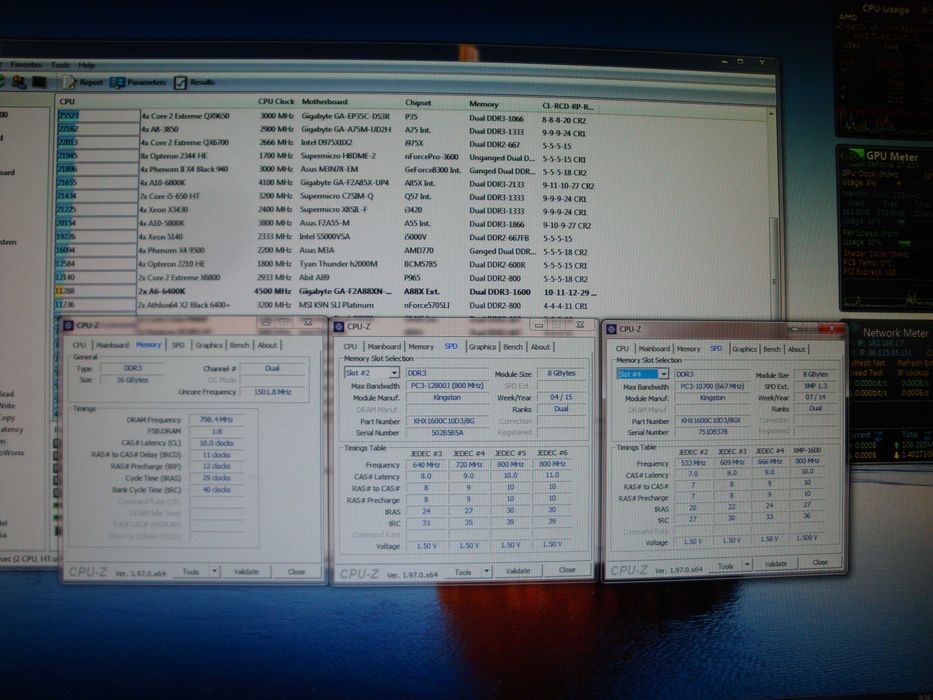933x700 pixels.
Task: Click the Network Meter gadget title
Action: (896, 333)
